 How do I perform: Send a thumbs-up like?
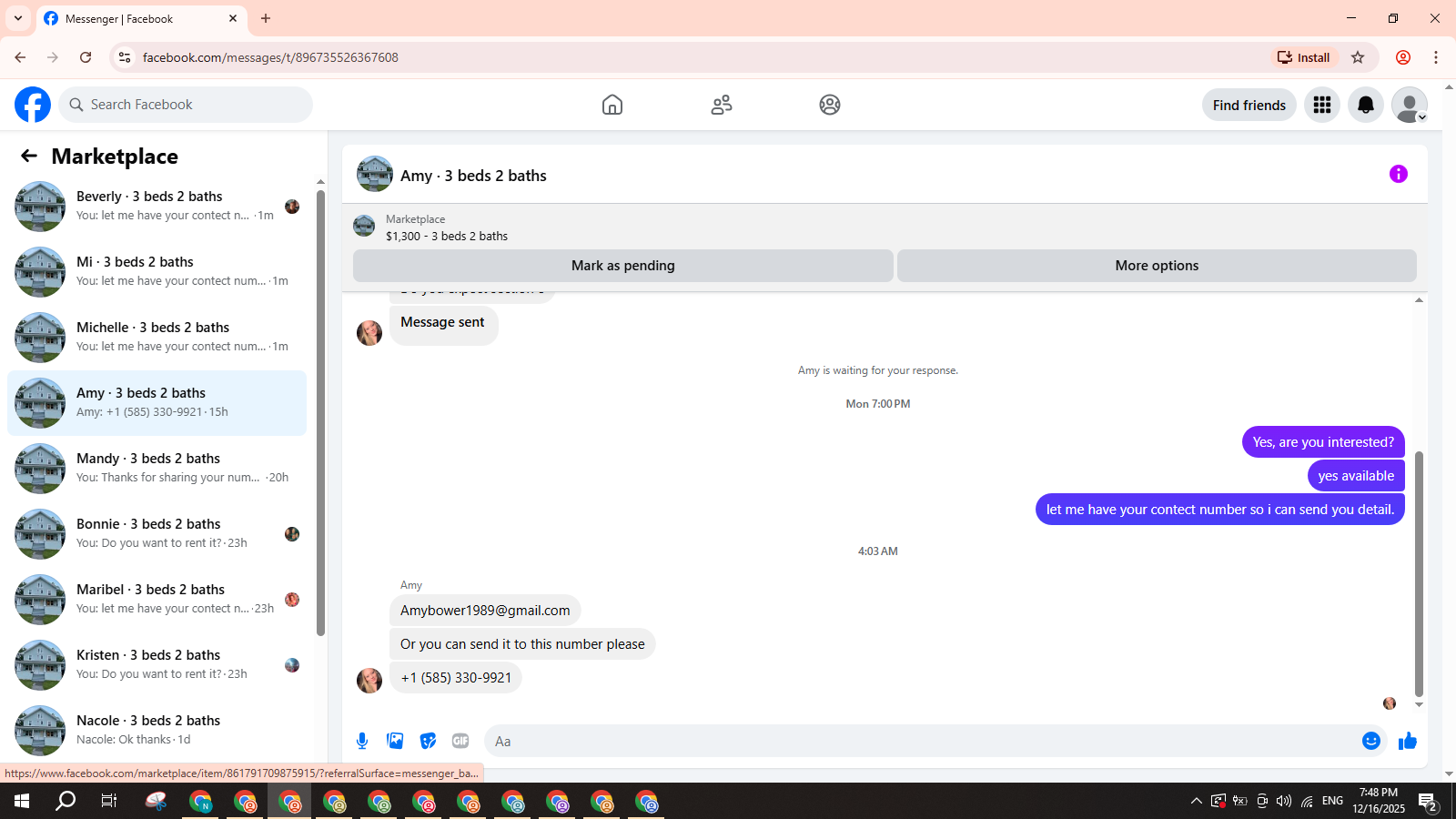point(1408,741)
